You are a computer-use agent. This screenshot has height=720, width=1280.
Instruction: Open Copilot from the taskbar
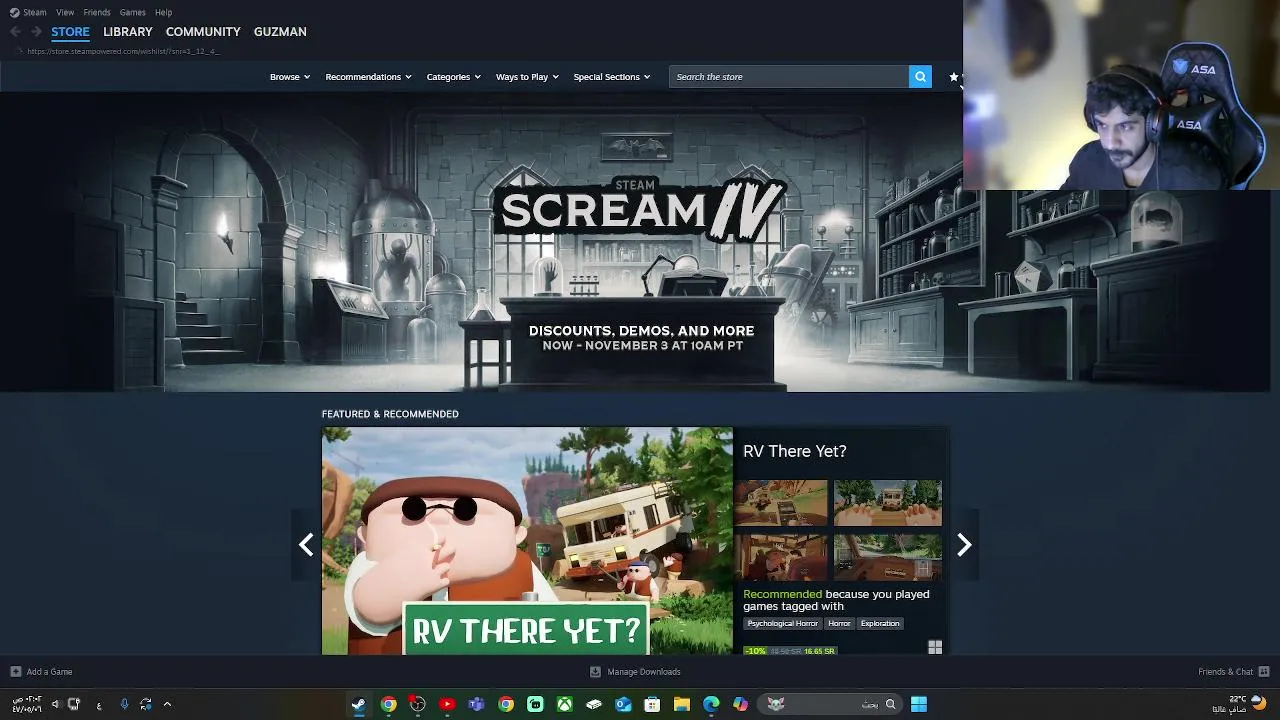740,704
